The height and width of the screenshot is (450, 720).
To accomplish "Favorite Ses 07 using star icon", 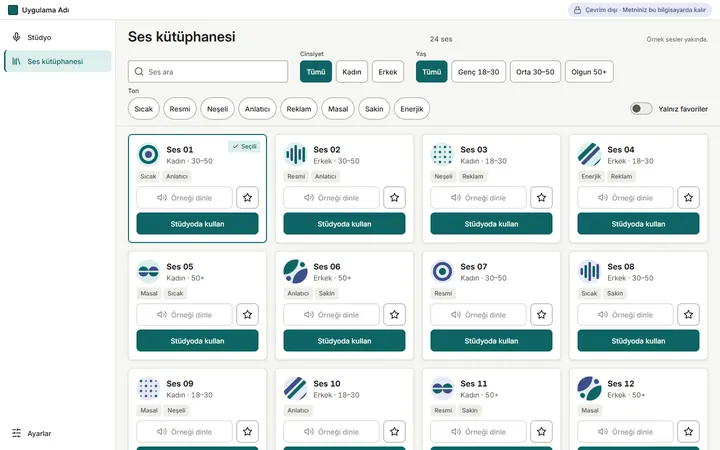I will coord(541,315).
